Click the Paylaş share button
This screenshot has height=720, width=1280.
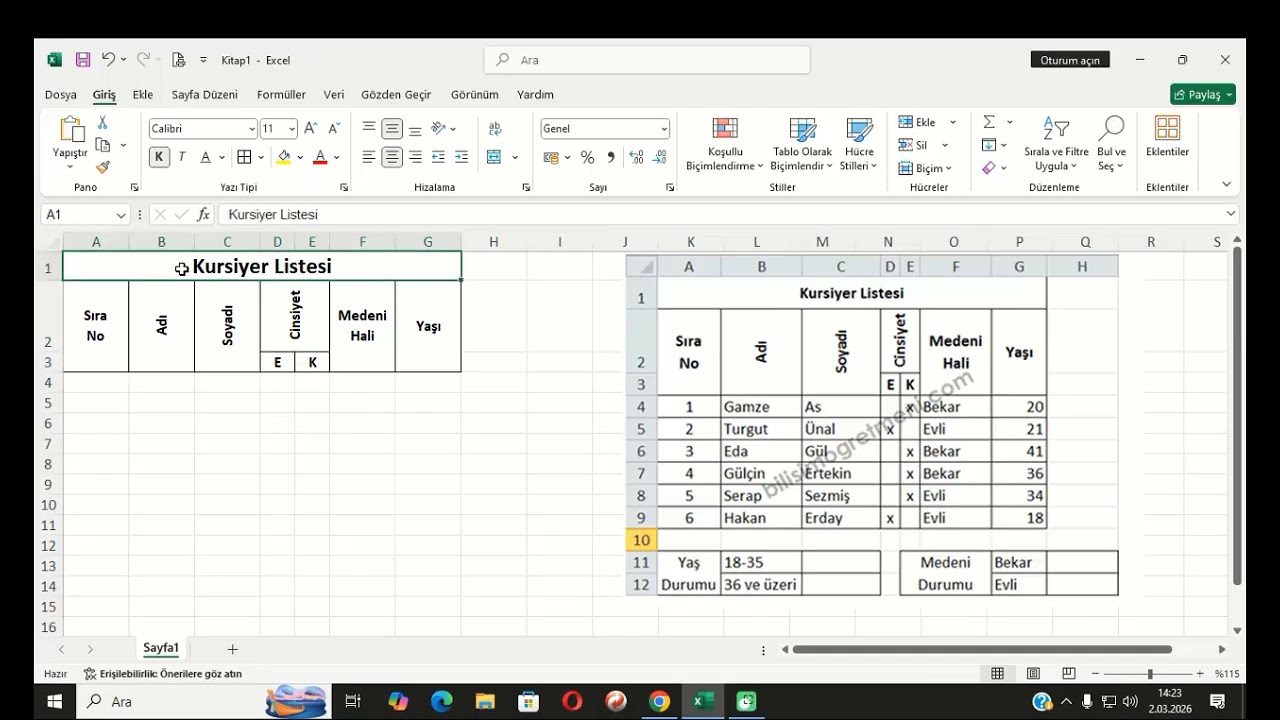click(x=1203, y=95)
